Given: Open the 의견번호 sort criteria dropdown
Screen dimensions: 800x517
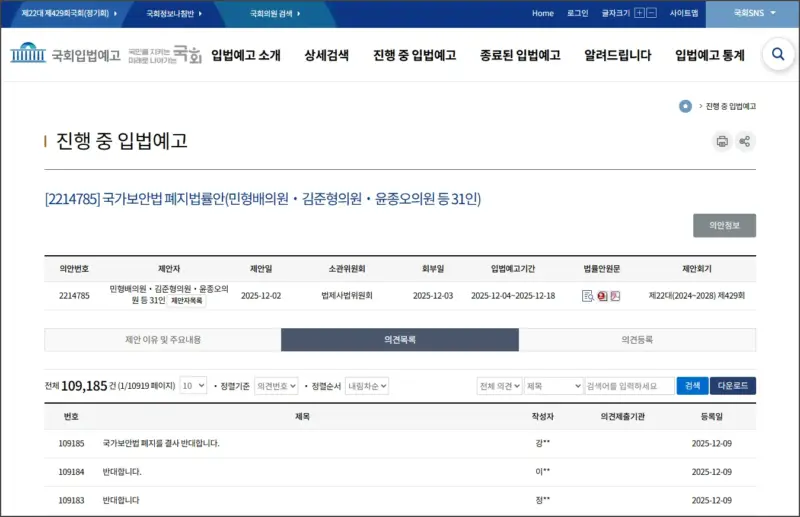Looking at the screenshot, I should [276, 386].
